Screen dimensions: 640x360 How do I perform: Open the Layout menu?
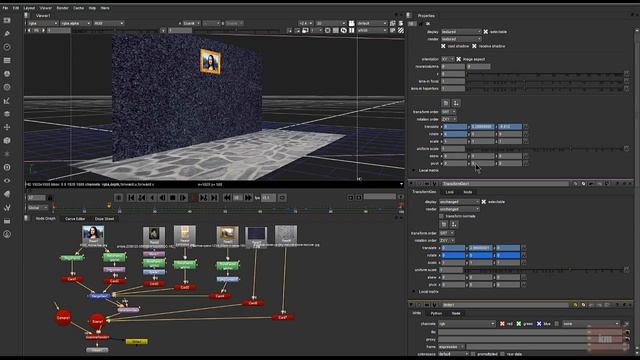29,8
